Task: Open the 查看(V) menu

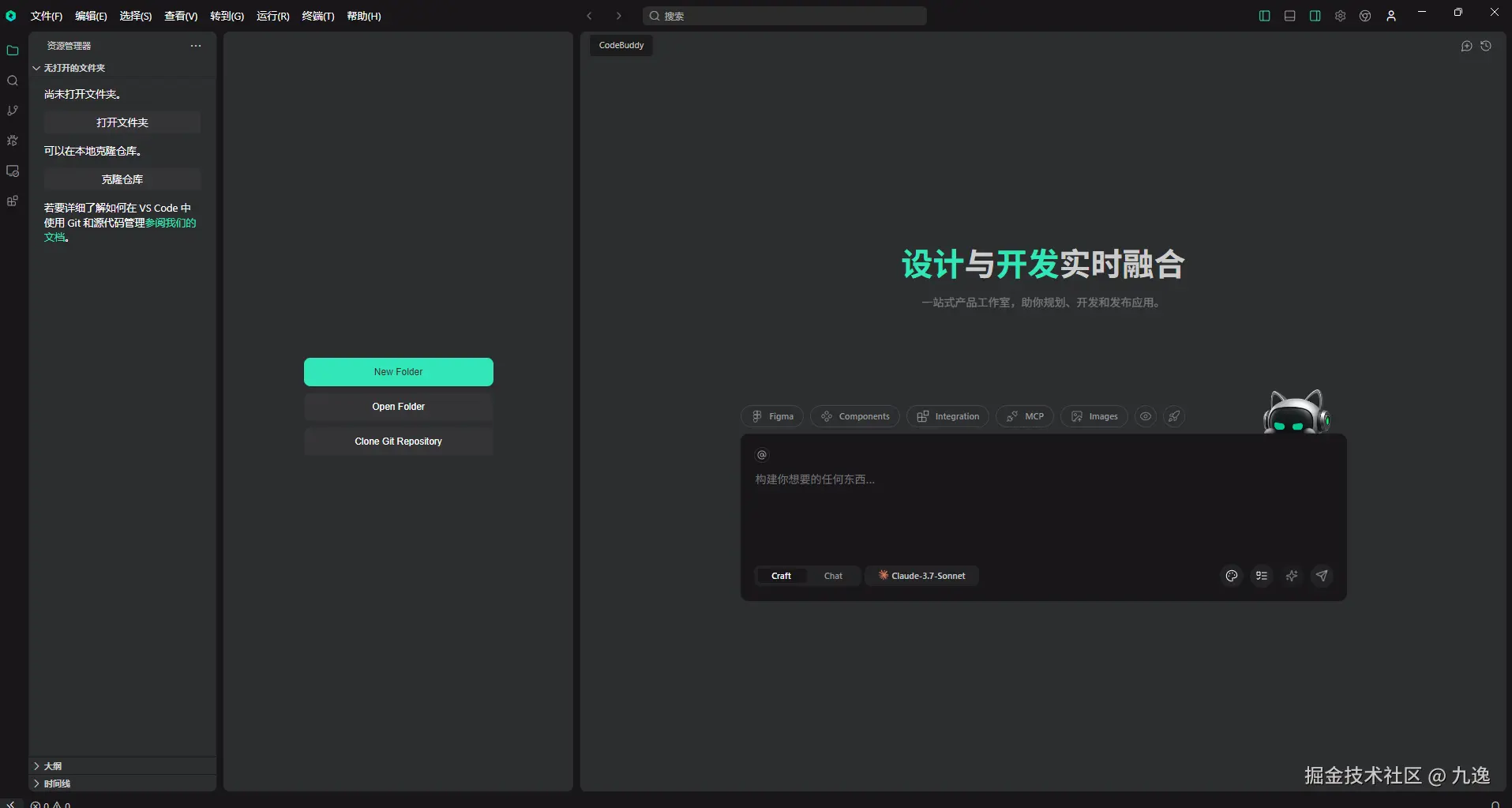Action: click(x=181, y=16)
